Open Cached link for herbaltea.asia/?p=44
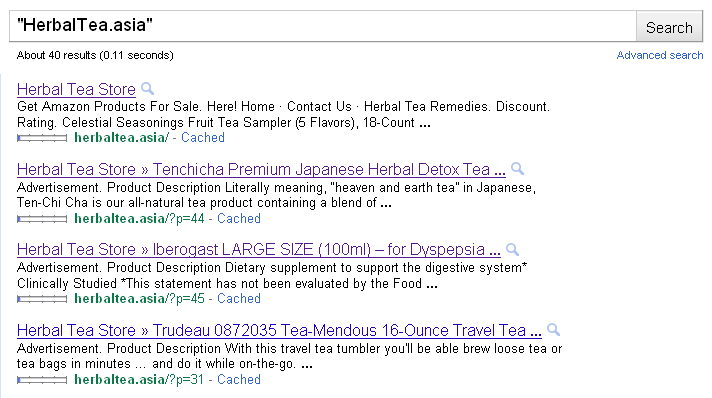 click(238, 218)
